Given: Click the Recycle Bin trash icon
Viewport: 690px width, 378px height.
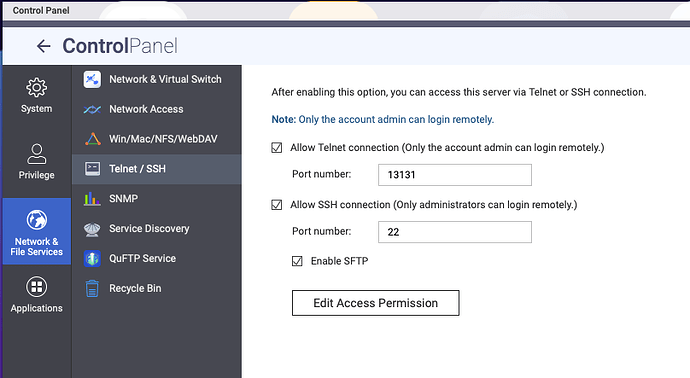Looking at the screenshot, I should [x=92, y=289].
